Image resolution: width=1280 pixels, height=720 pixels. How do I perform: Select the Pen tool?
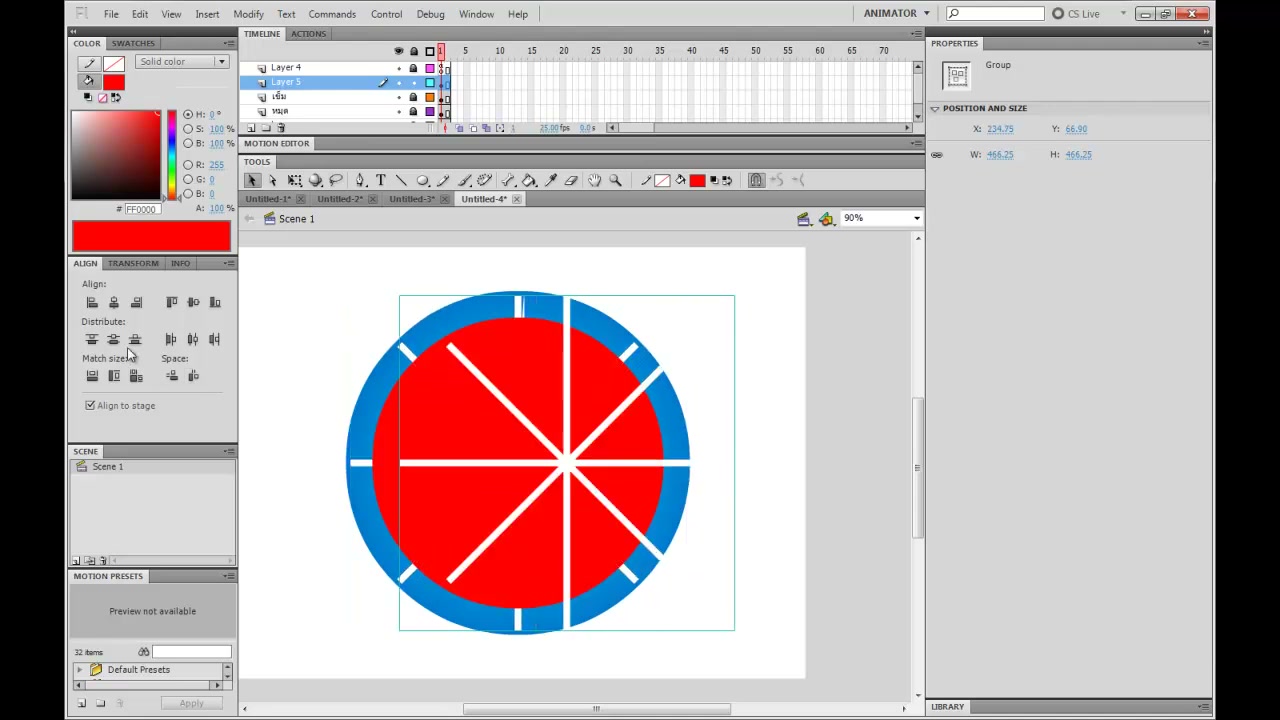360,180
